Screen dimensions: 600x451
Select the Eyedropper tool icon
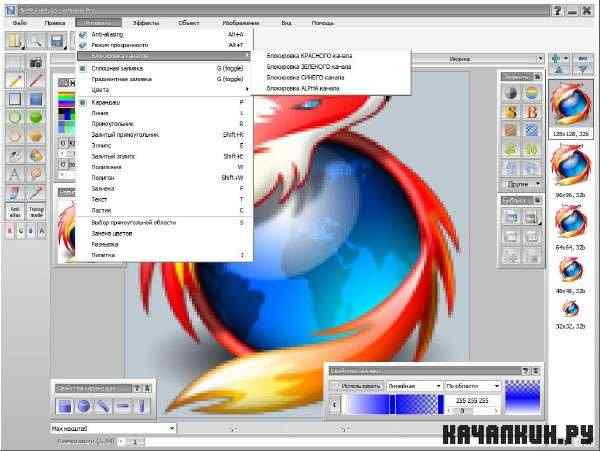point(36,193)
